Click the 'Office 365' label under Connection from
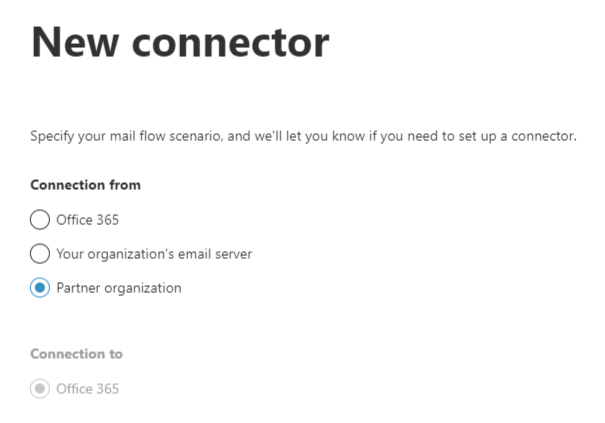 87,219
